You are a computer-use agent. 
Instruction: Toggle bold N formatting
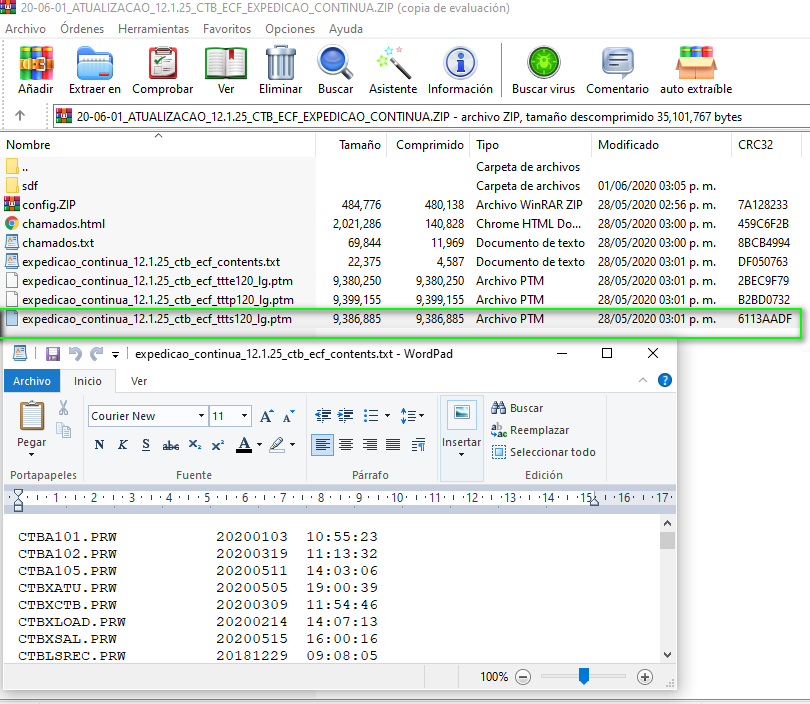pyautogui.click(x=99, y=445)
